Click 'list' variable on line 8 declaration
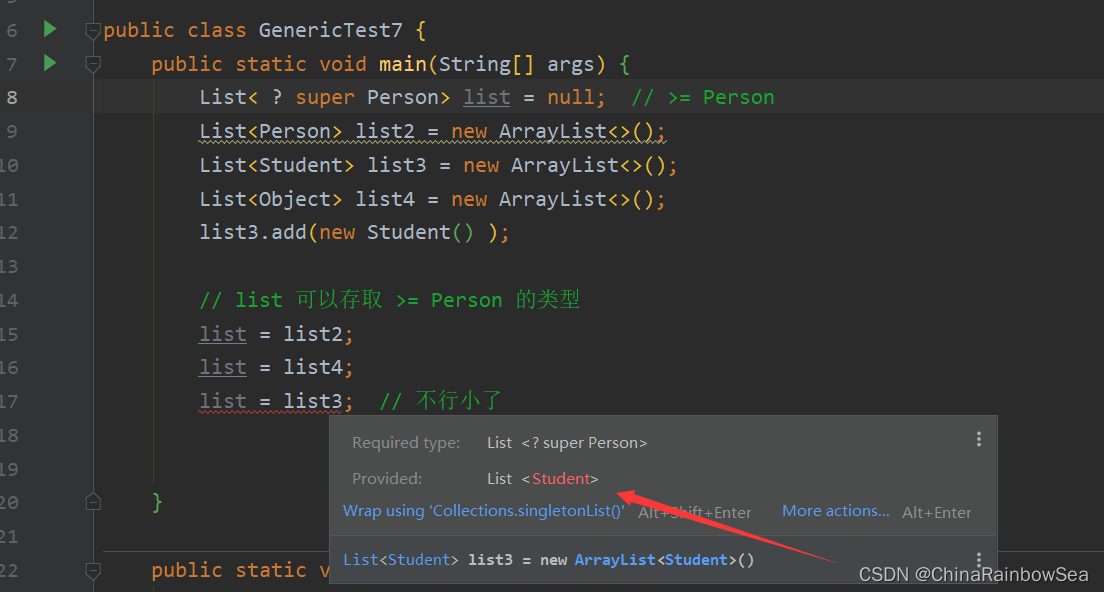Viewport: 1104px width, 592px height. click(x=487, y=97)
